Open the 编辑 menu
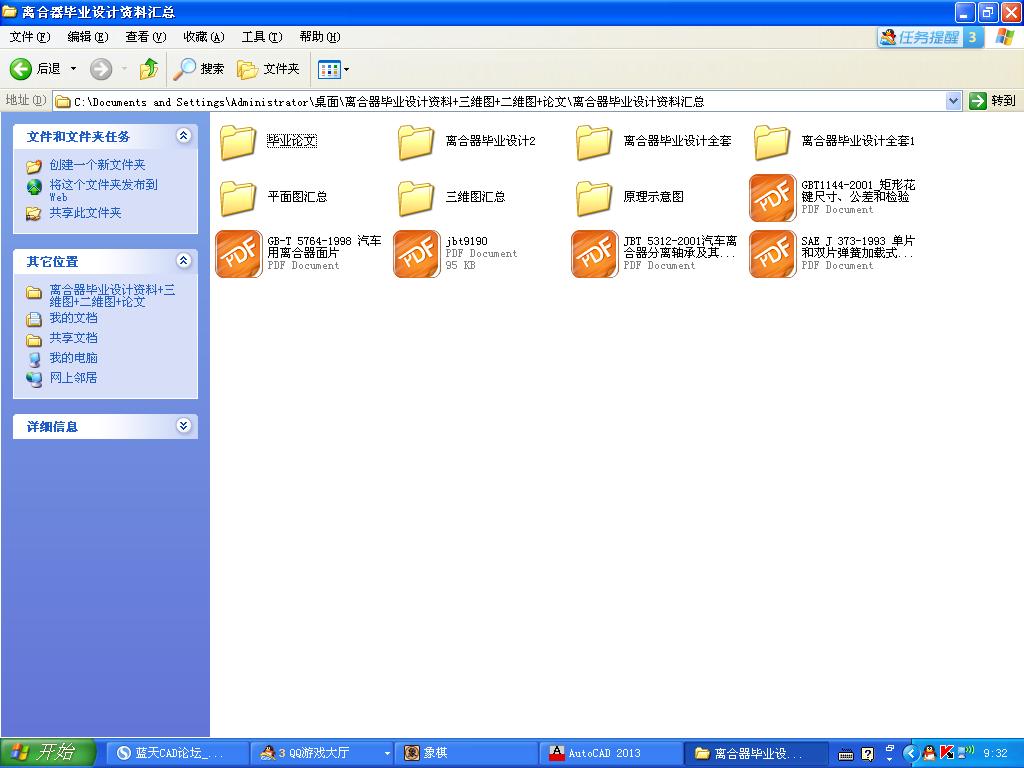The image size is (1024, 768). point(88,37)
